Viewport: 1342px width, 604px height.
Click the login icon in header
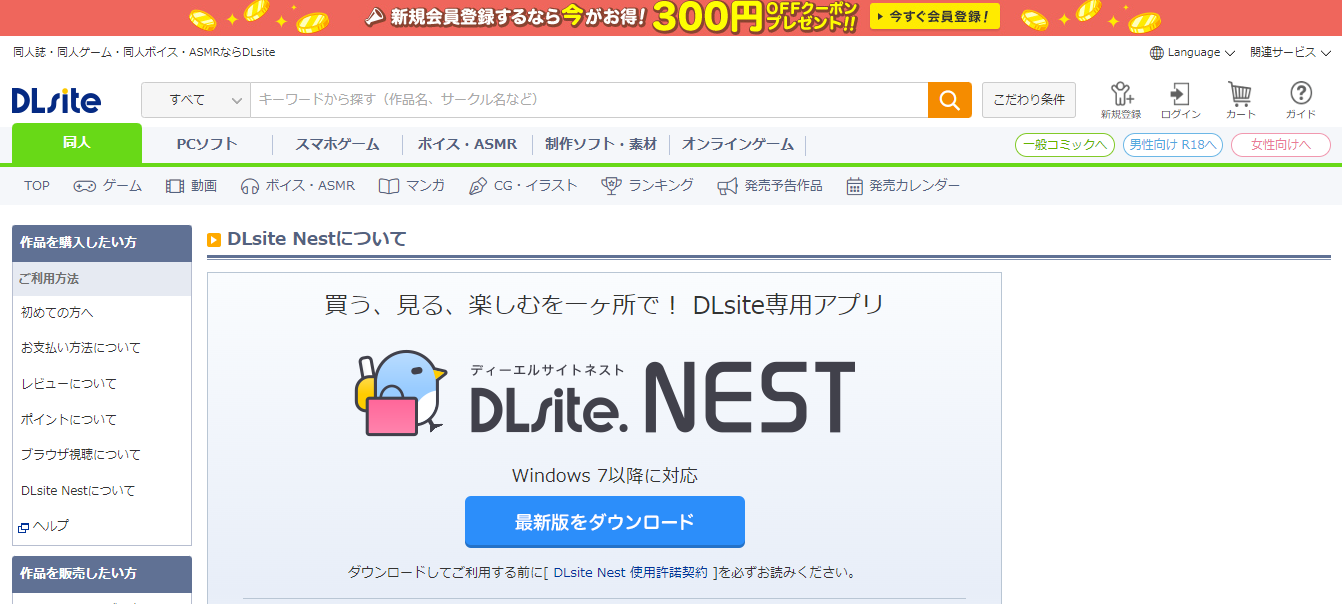1180,100
